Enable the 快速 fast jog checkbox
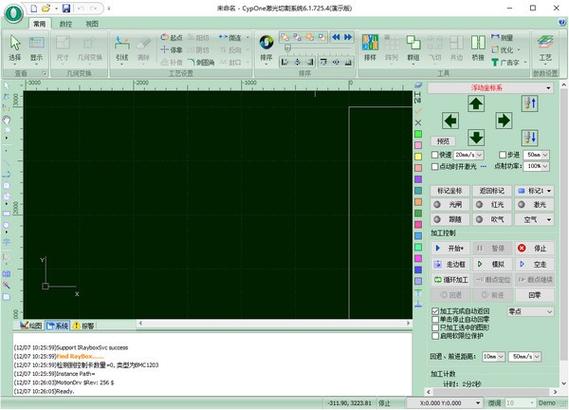 435,155
